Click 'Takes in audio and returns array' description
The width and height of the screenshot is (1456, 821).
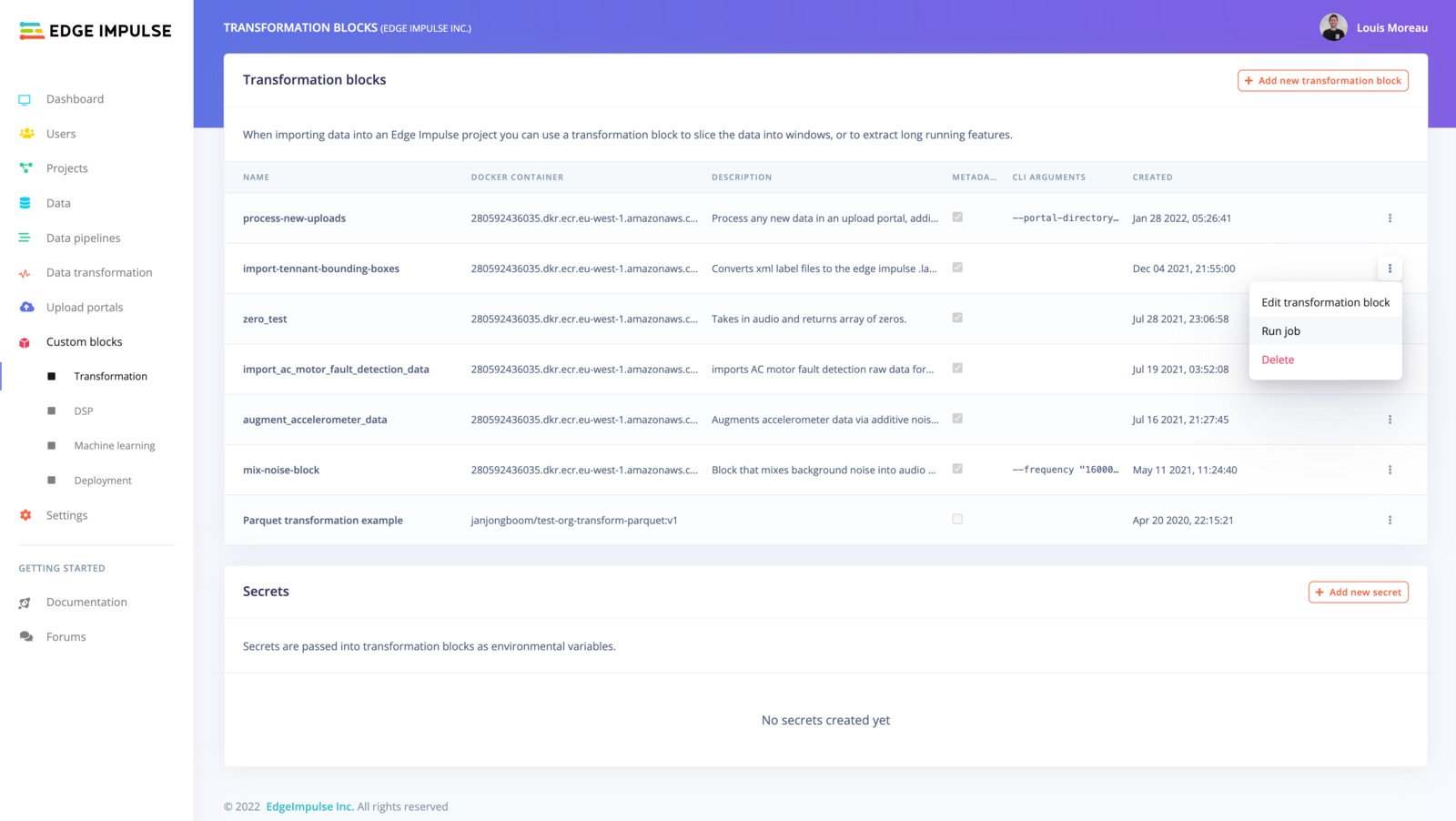tap(809, 319)
